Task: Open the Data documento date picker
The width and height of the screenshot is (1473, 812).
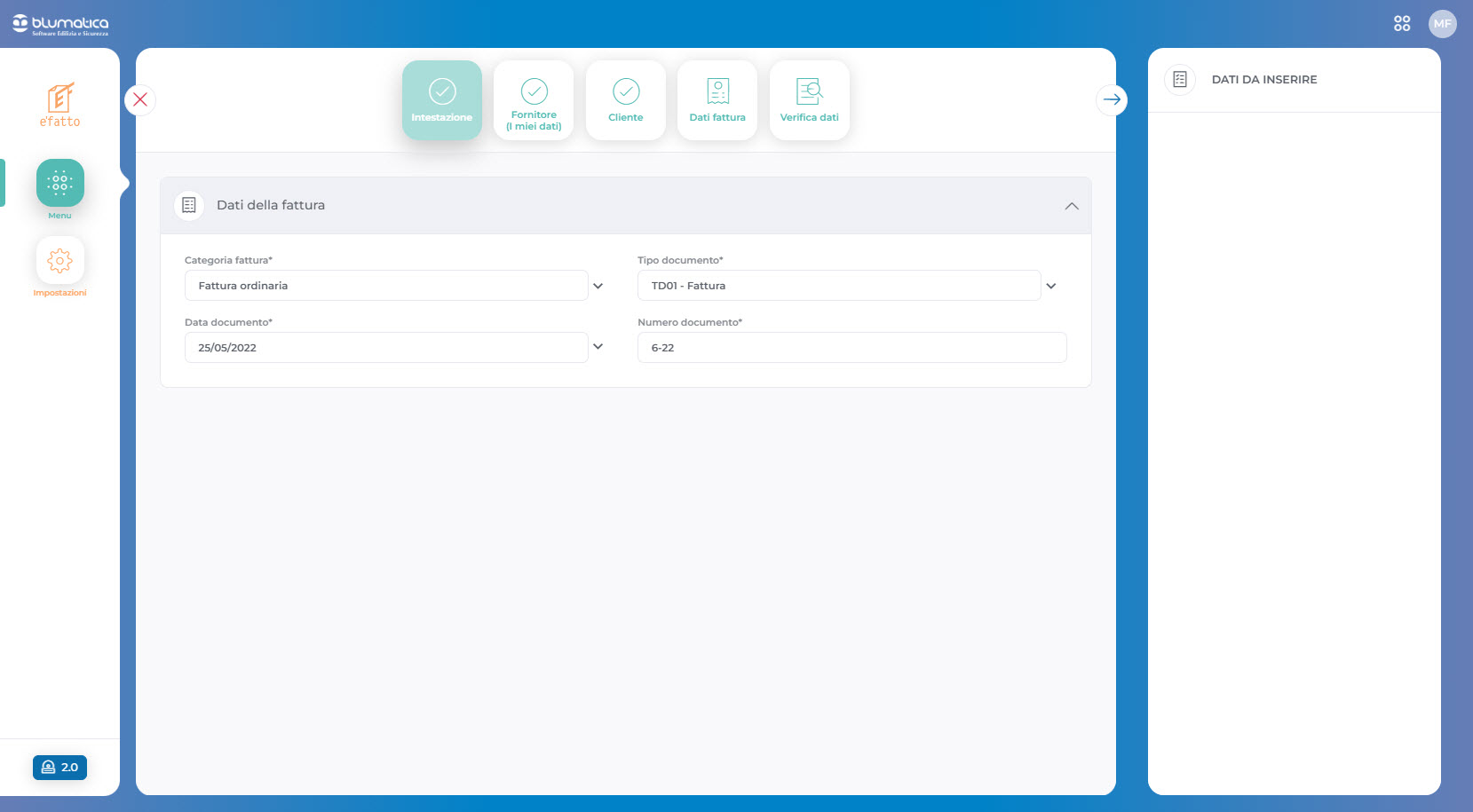Action: (x=598, y=347)
